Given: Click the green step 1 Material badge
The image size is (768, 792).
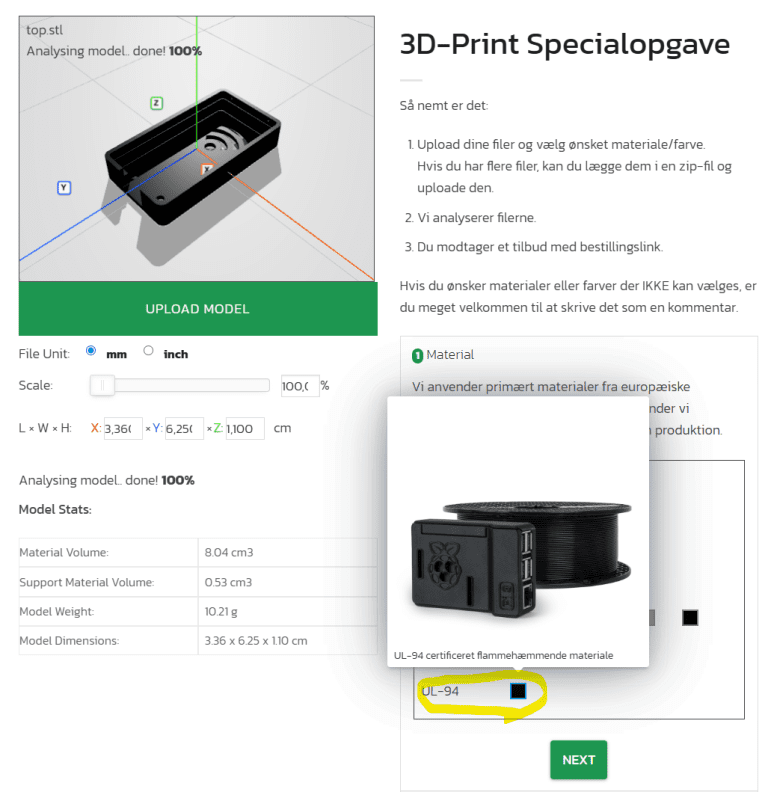Looking at the screenshot, I should coord(417,356).
